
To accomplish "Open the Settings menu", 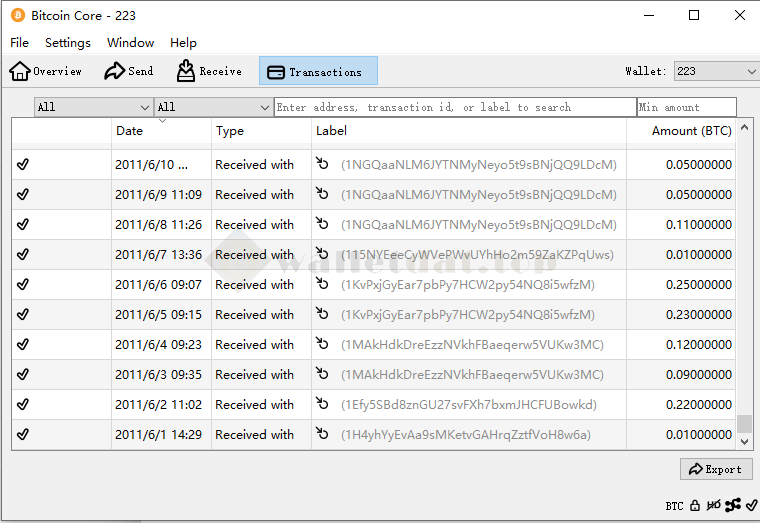I will 67,43.
